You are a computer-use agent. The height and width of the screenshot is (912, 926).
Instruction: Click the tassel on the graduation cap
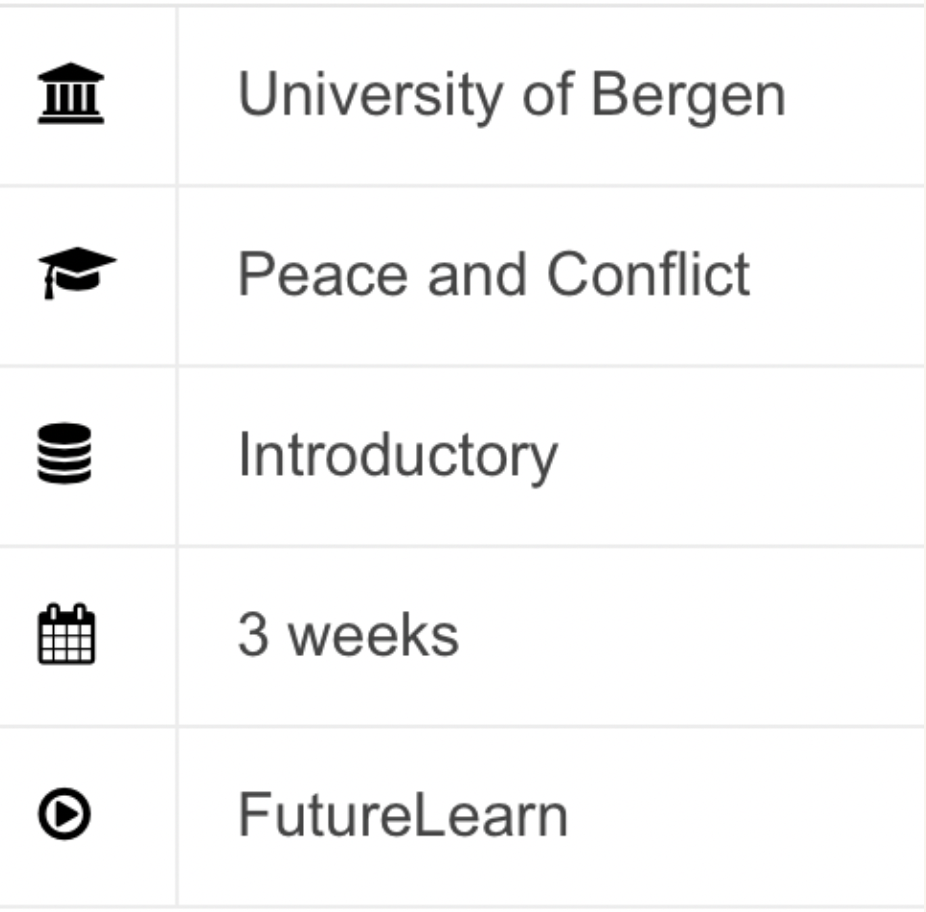[49, 284]
